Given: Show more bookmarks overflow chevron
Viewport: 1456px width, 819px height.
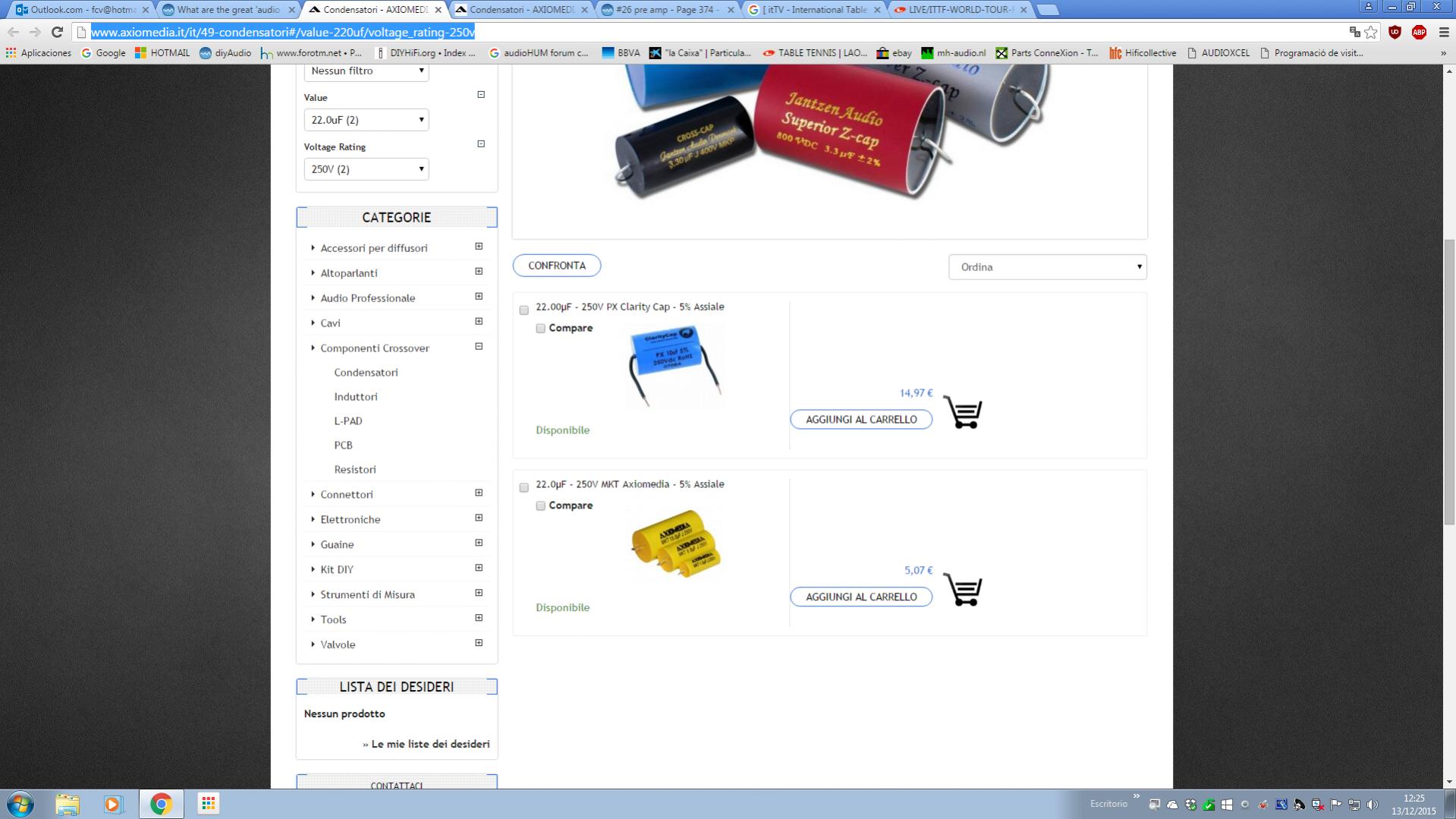Looking at the screenshot, I should pos(1443,53).
